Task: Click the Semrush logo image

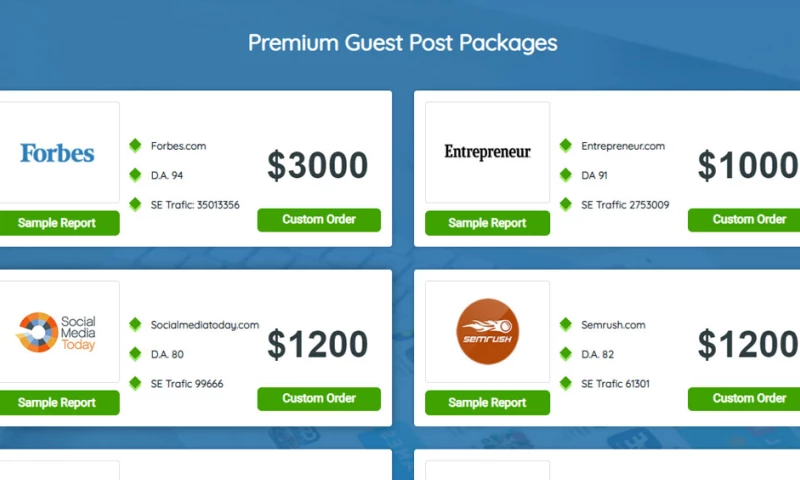Action: pyautogui.click(x=487, y=332)
